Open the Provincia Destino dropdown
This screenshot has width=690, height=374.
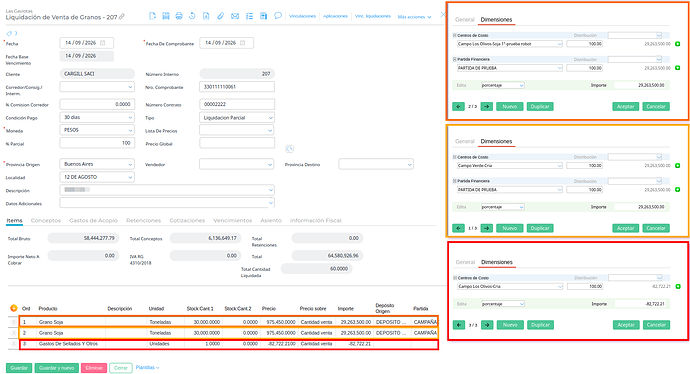[376, 164]
